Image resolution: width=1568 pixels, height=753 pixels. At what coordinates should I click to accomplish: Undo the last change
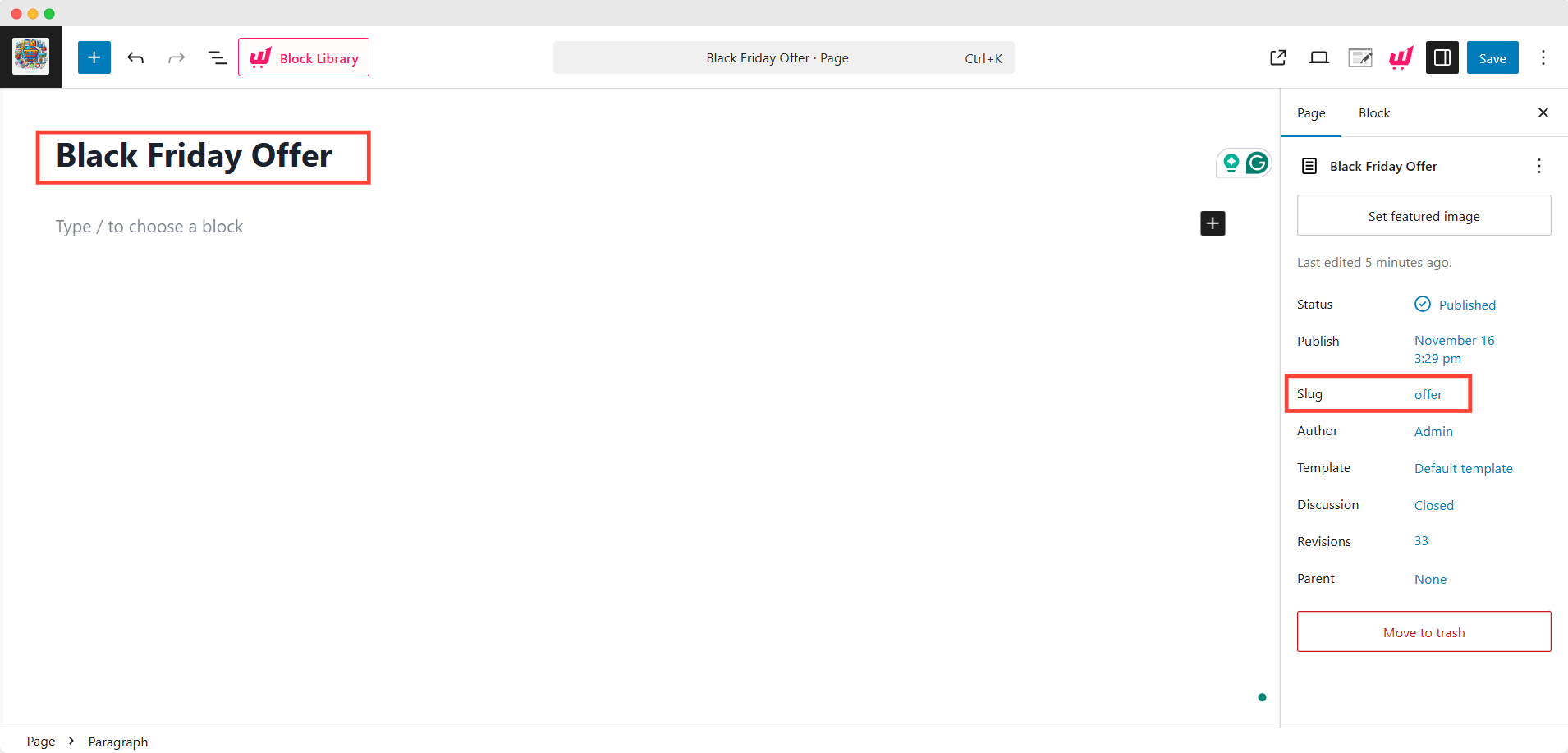tap(135, 57)
